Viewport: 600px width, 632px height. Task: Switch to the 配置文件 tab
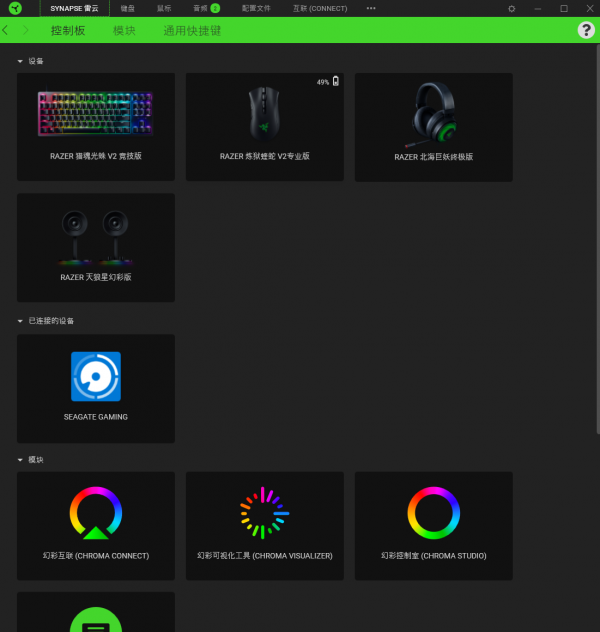[256, 8]
